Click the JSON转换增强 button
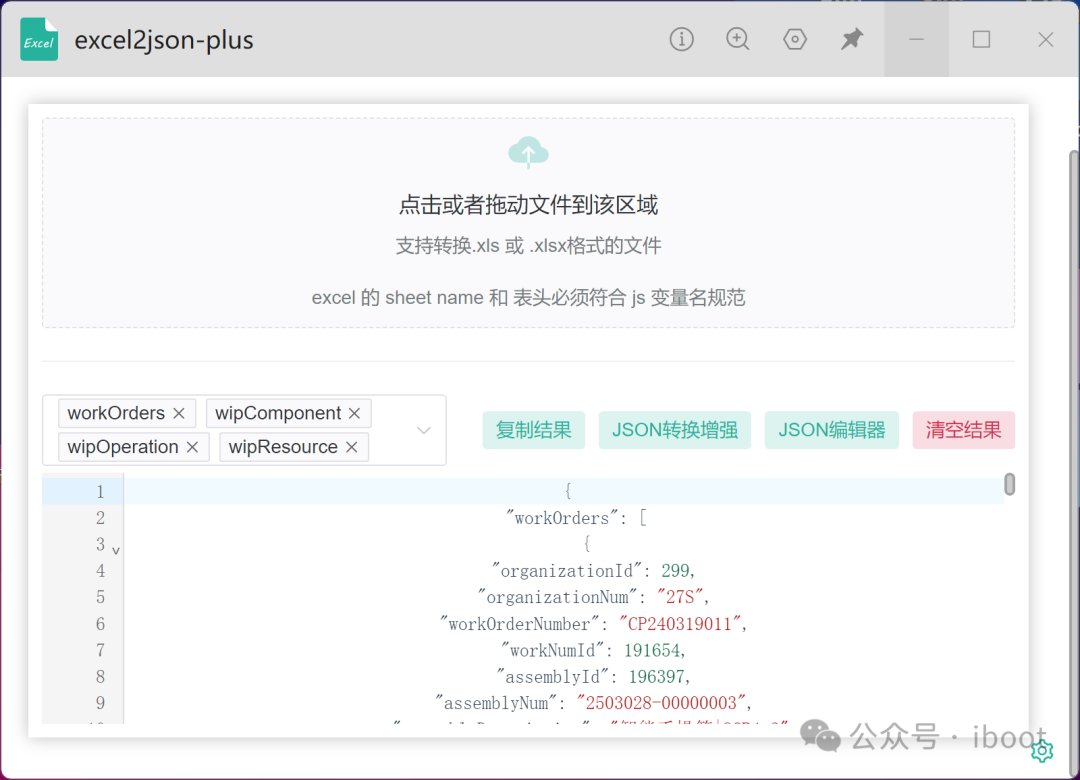 pos(675,430)
